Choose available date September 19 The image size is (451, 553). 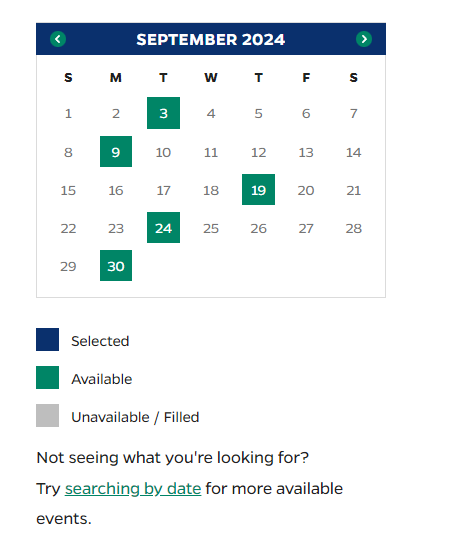tap(258, 189)
